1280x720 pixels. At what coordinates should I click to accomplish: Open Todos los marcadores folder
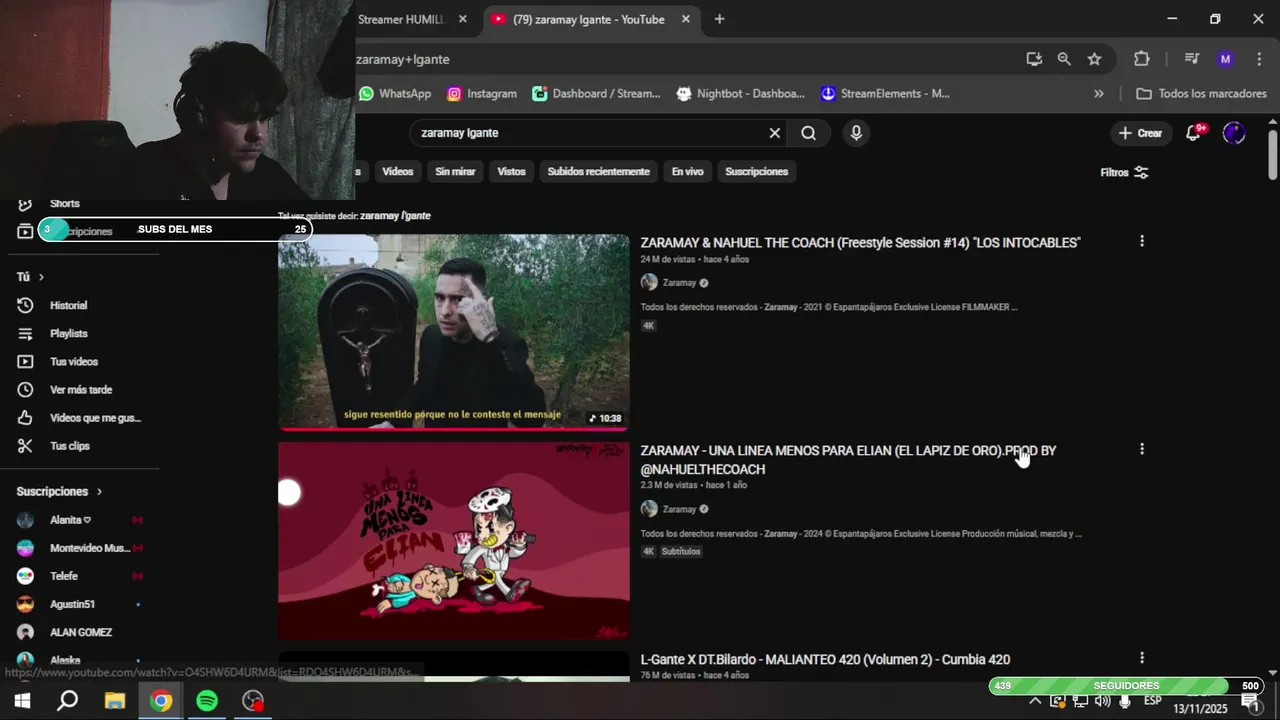pyautogui.click(x=1202, y=94)
